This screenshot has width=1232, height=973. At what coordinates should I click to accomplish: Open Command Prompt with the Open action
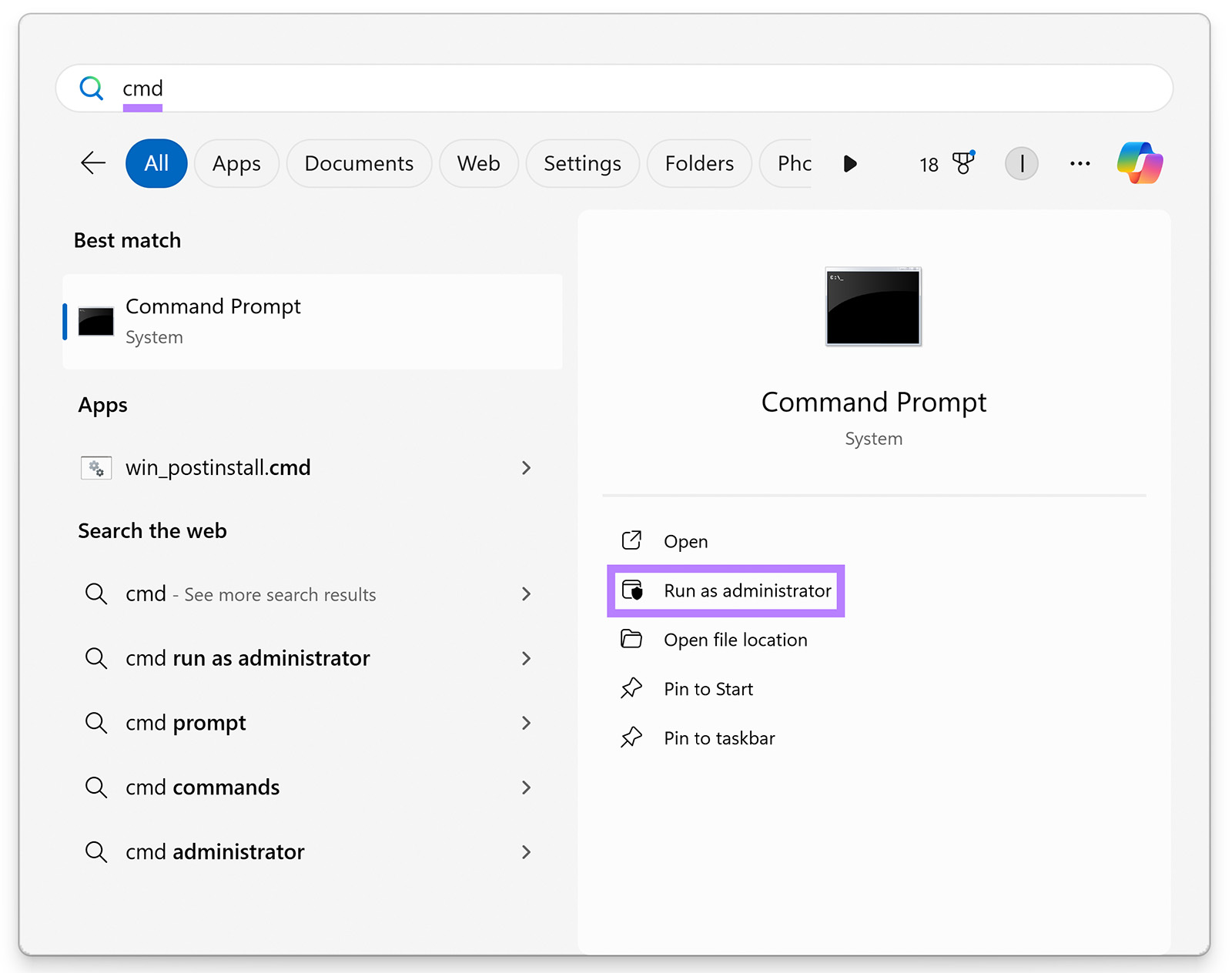(x=685, y=540)
